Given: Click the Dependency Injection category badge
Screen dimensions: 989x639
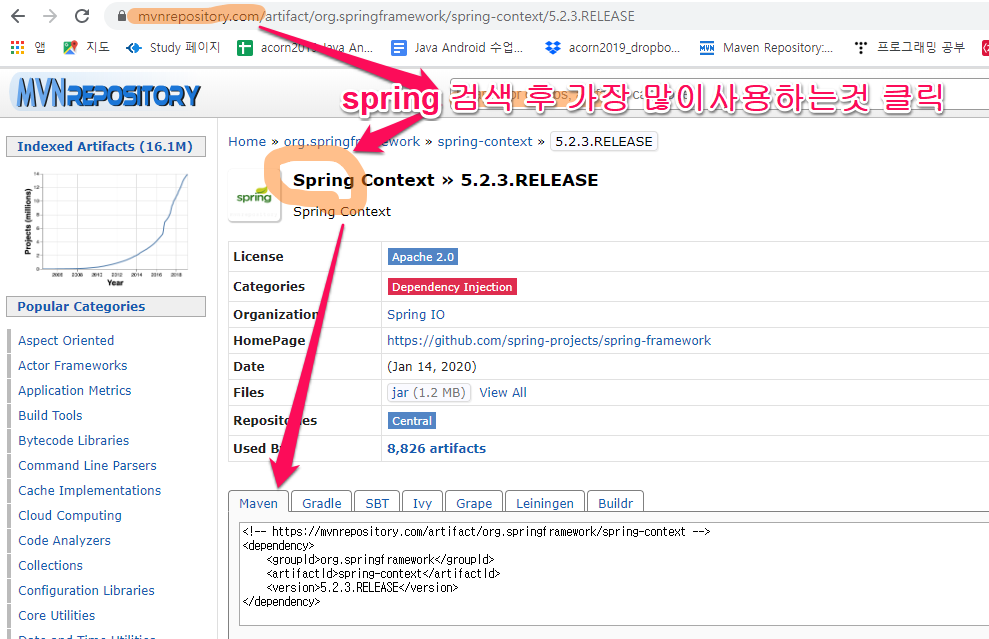Looking at the screenshot, I should [x=452, y=286].
